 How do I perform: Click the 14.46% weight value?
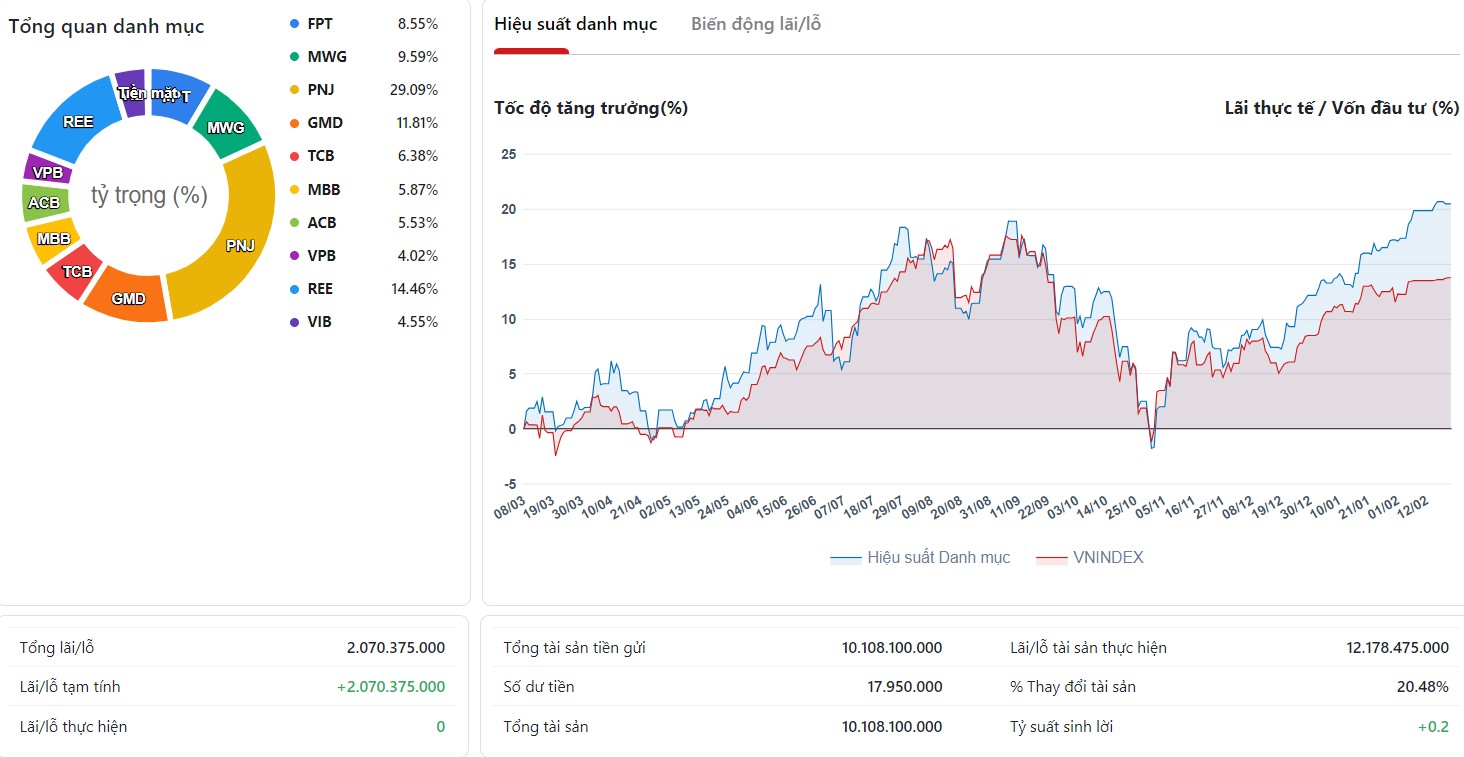click(x=414, y=289)
